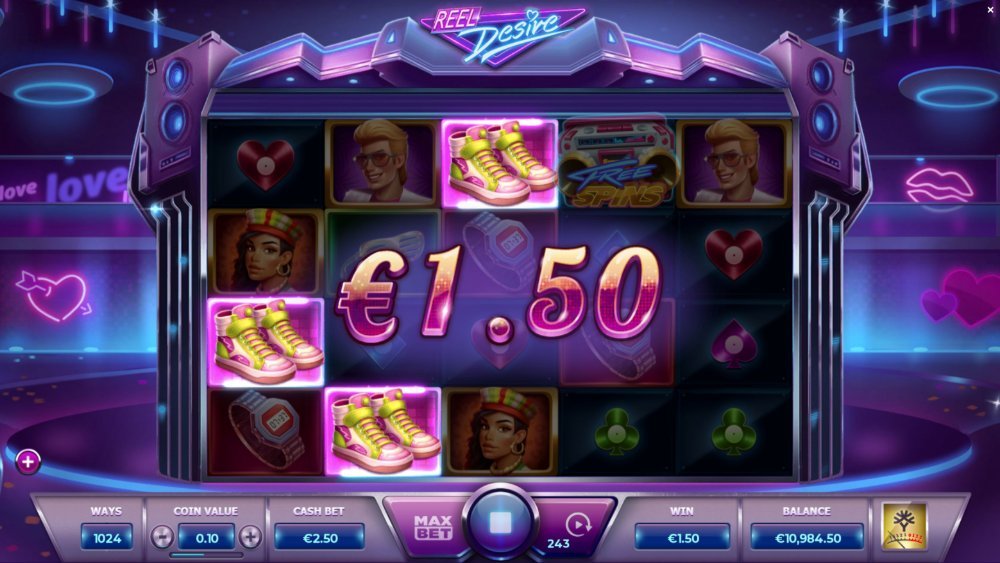The height and width of the screenshot is (563, 1000).
Task: Adjust the coin value slider bar
Action: [206, 555]
